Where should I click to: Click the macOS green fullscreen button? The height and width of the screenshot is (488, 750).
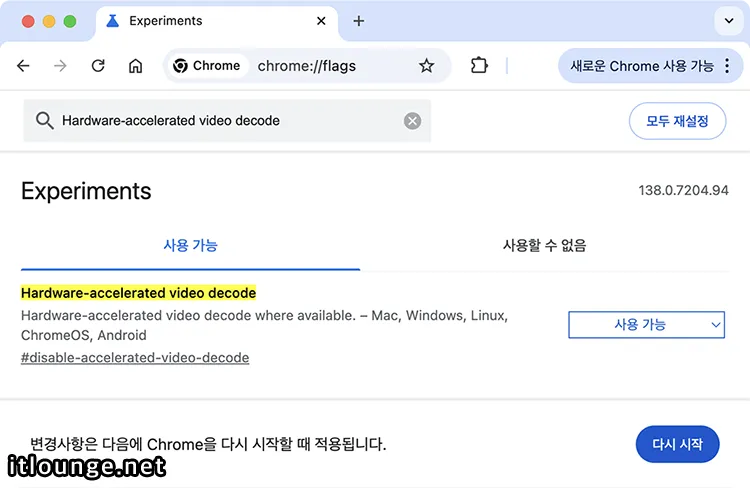(x=70, y=22)
